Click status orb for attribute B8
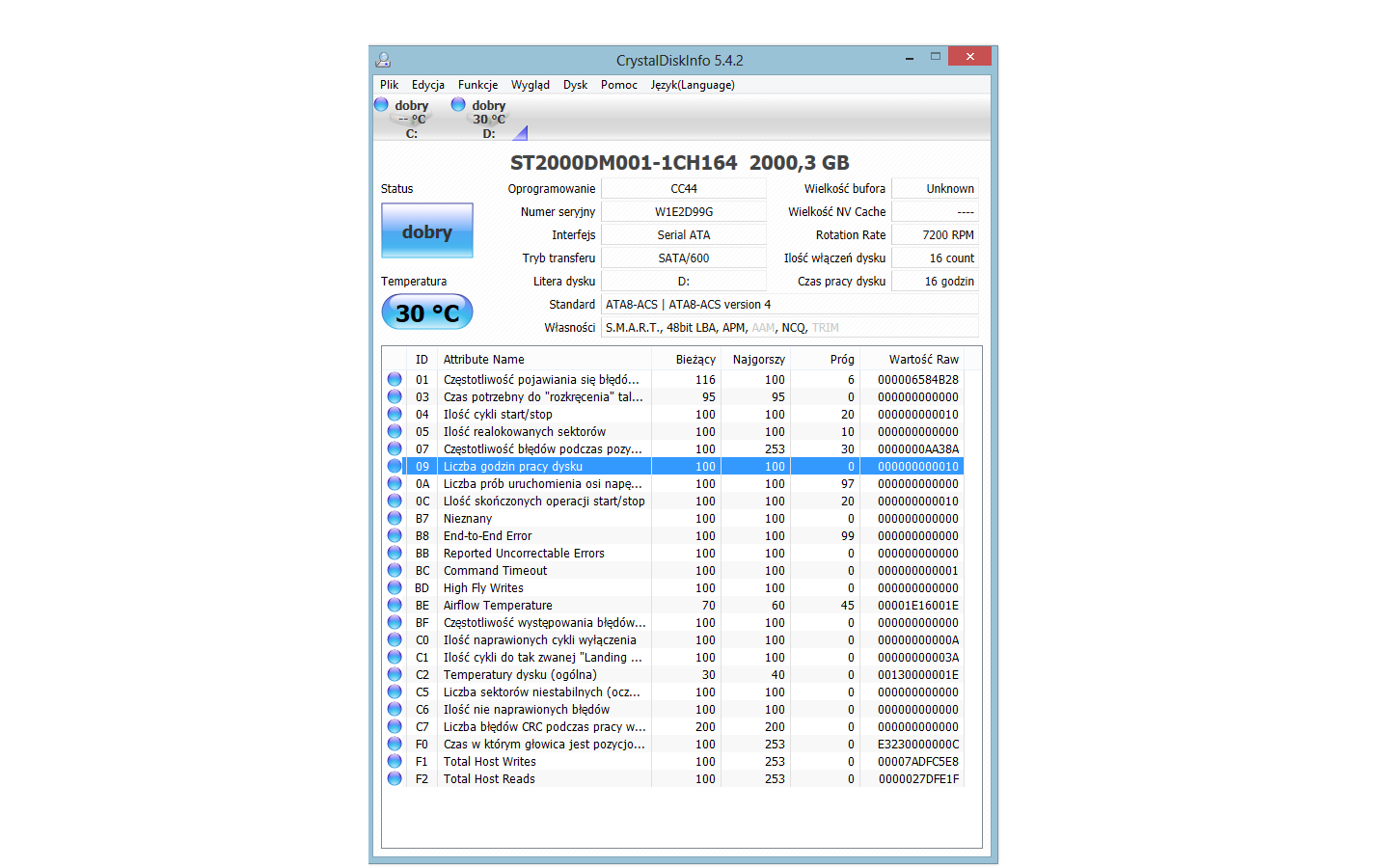Image resolution: width=1389 pixels, height=868 pixels. [395, 535]
